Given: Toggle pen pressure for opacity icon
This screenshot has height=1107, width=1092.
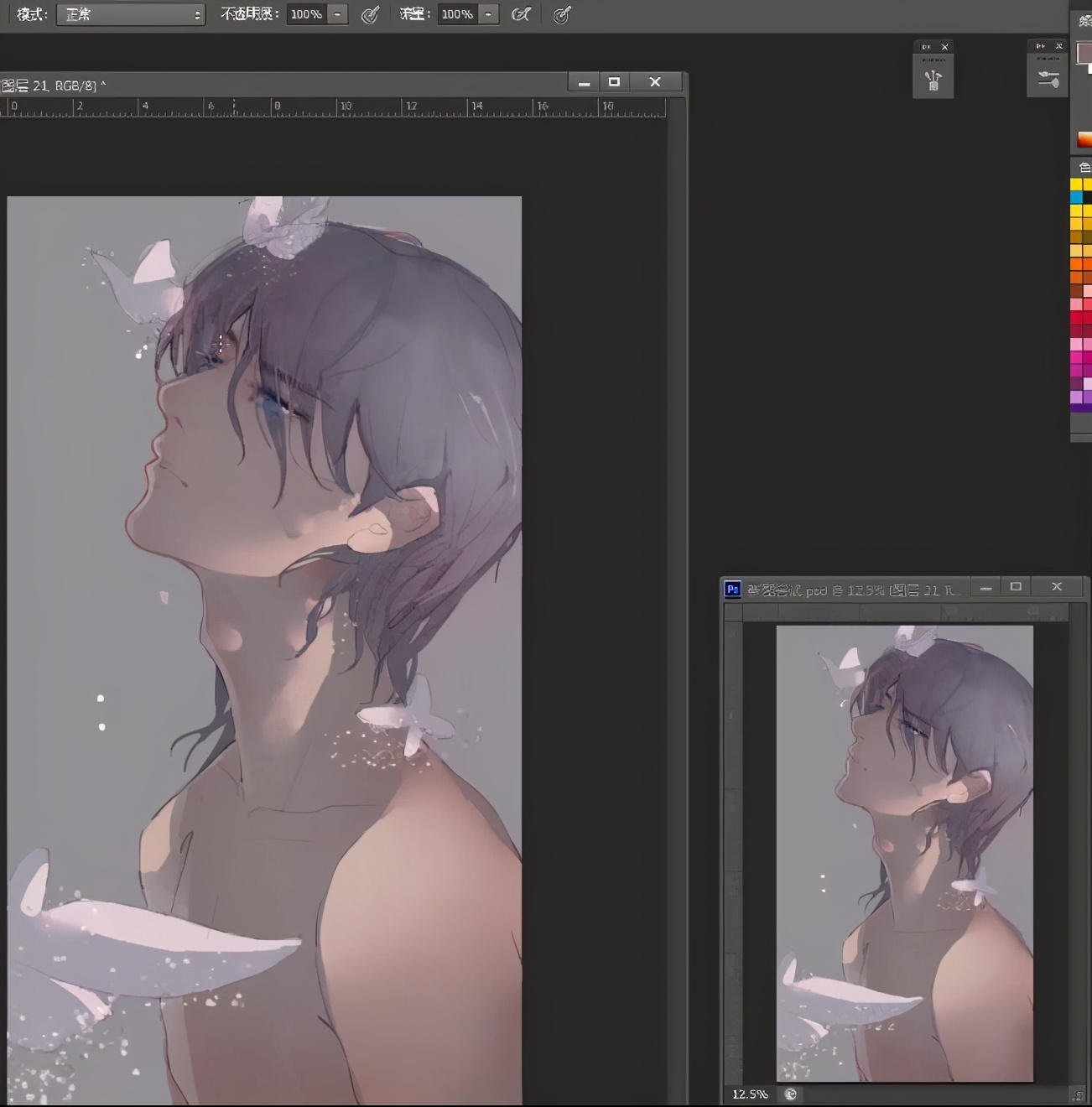Looking at the screenshot, I should pyautogui.click(x=370, y=14).
